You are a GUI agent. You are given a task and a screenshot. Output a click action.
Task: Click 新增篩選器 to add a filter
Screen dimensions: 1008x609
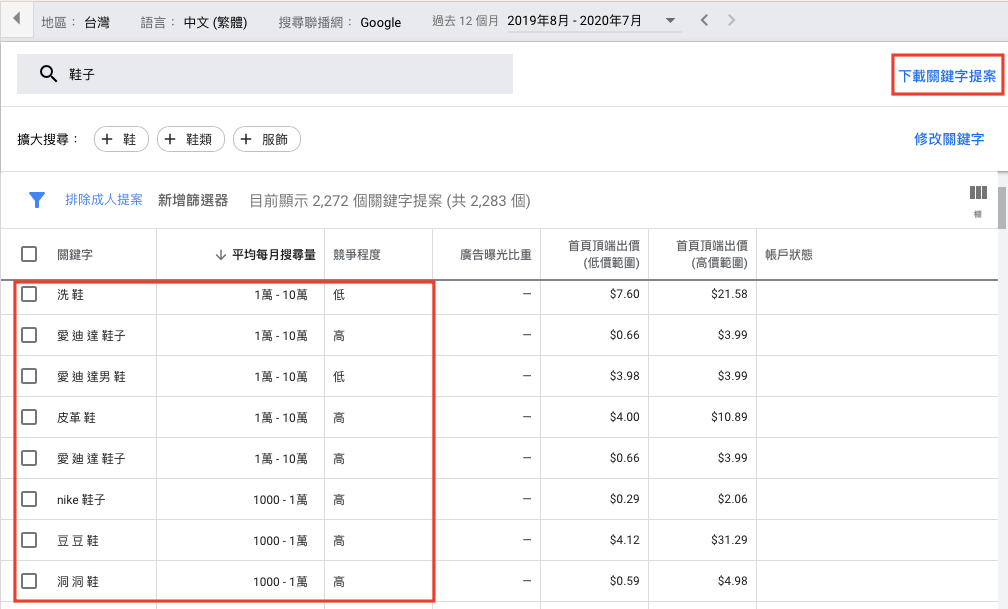(193, 200)
